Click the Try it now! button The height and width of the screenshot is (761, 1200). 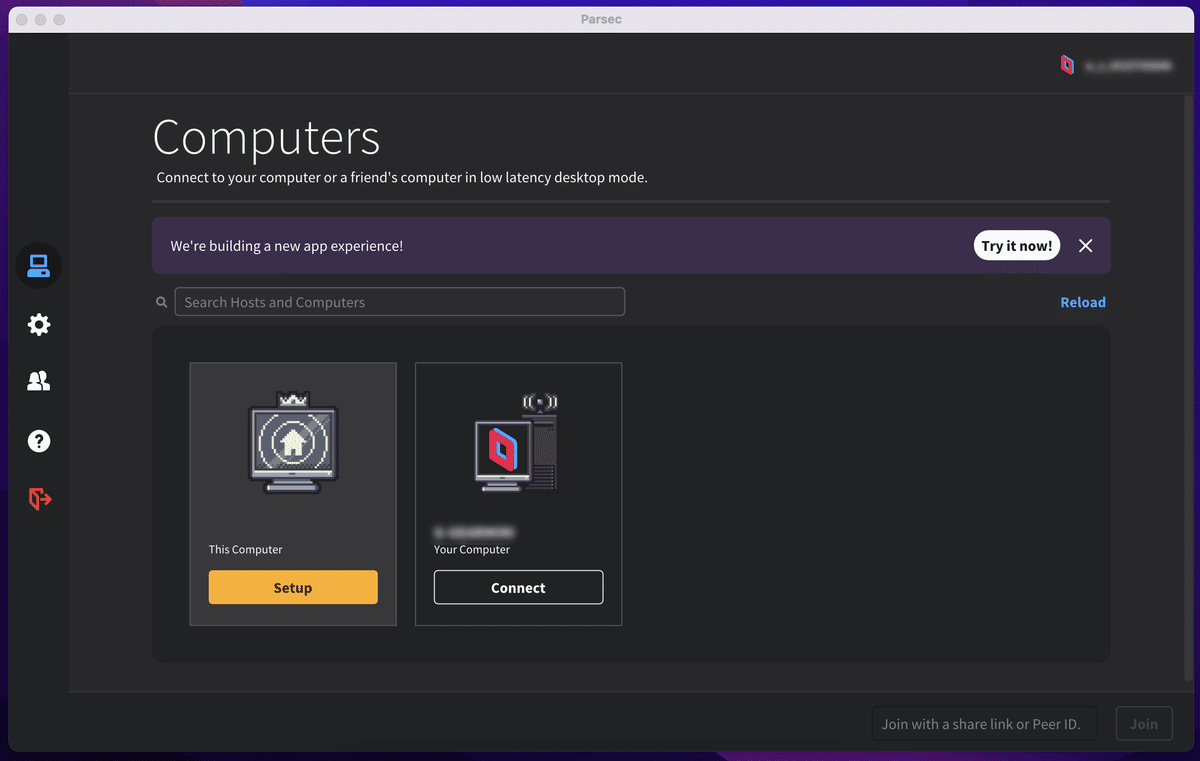(1016, 246)
